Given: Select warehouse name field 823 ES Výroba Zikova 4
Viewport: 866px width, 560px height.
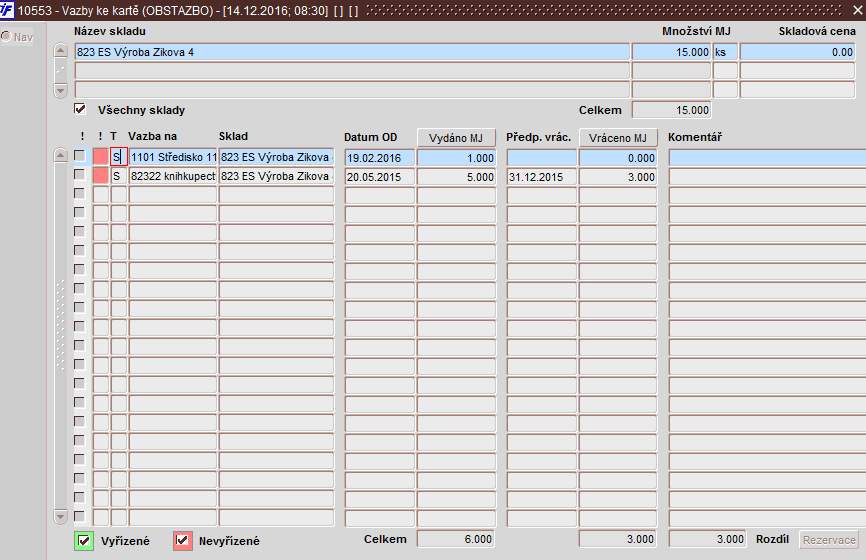Looking at the screenshot, I should tap(352, 52).
